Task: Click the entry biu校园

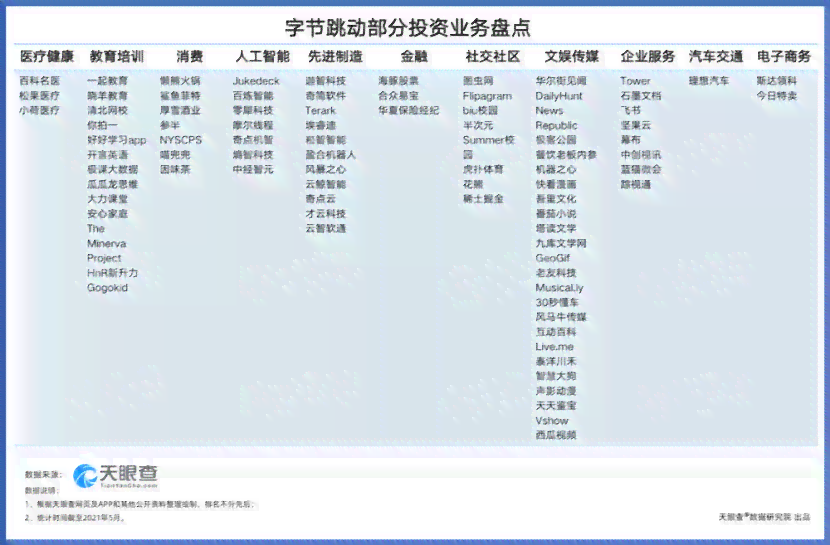Action: coord(480,111)
